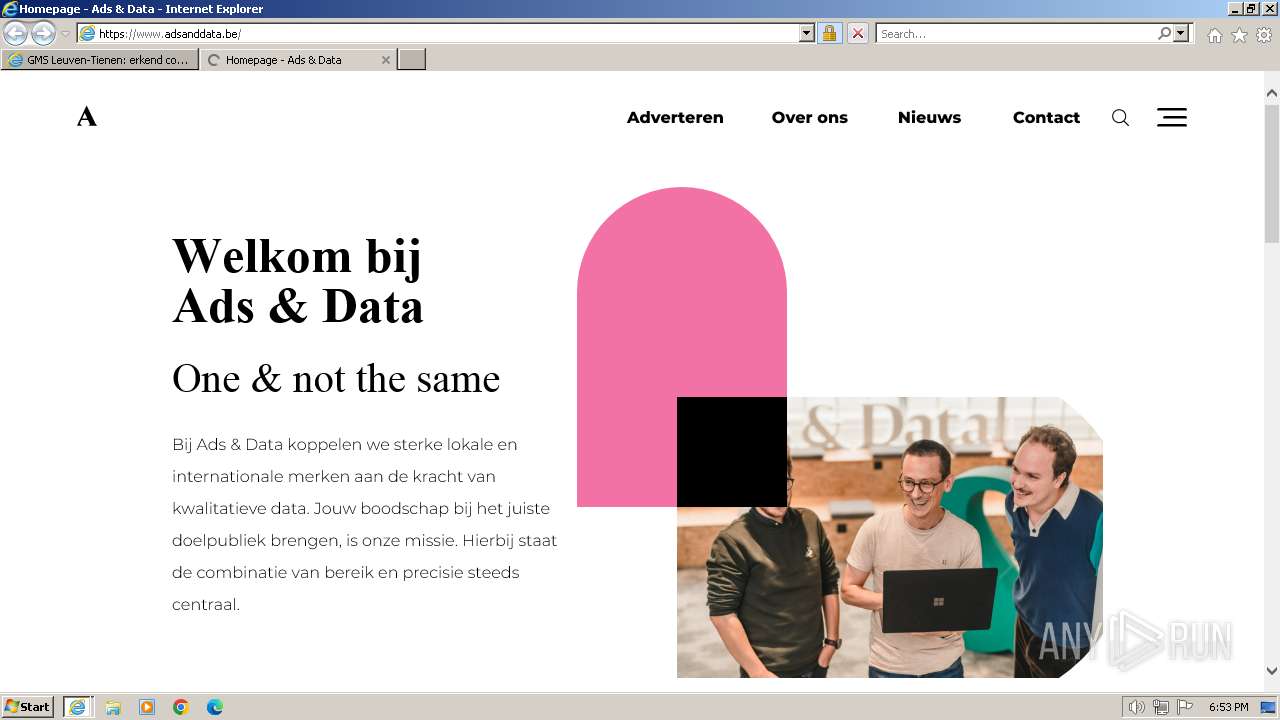
Task: Open a new blank tab
Action: [412, 60]
